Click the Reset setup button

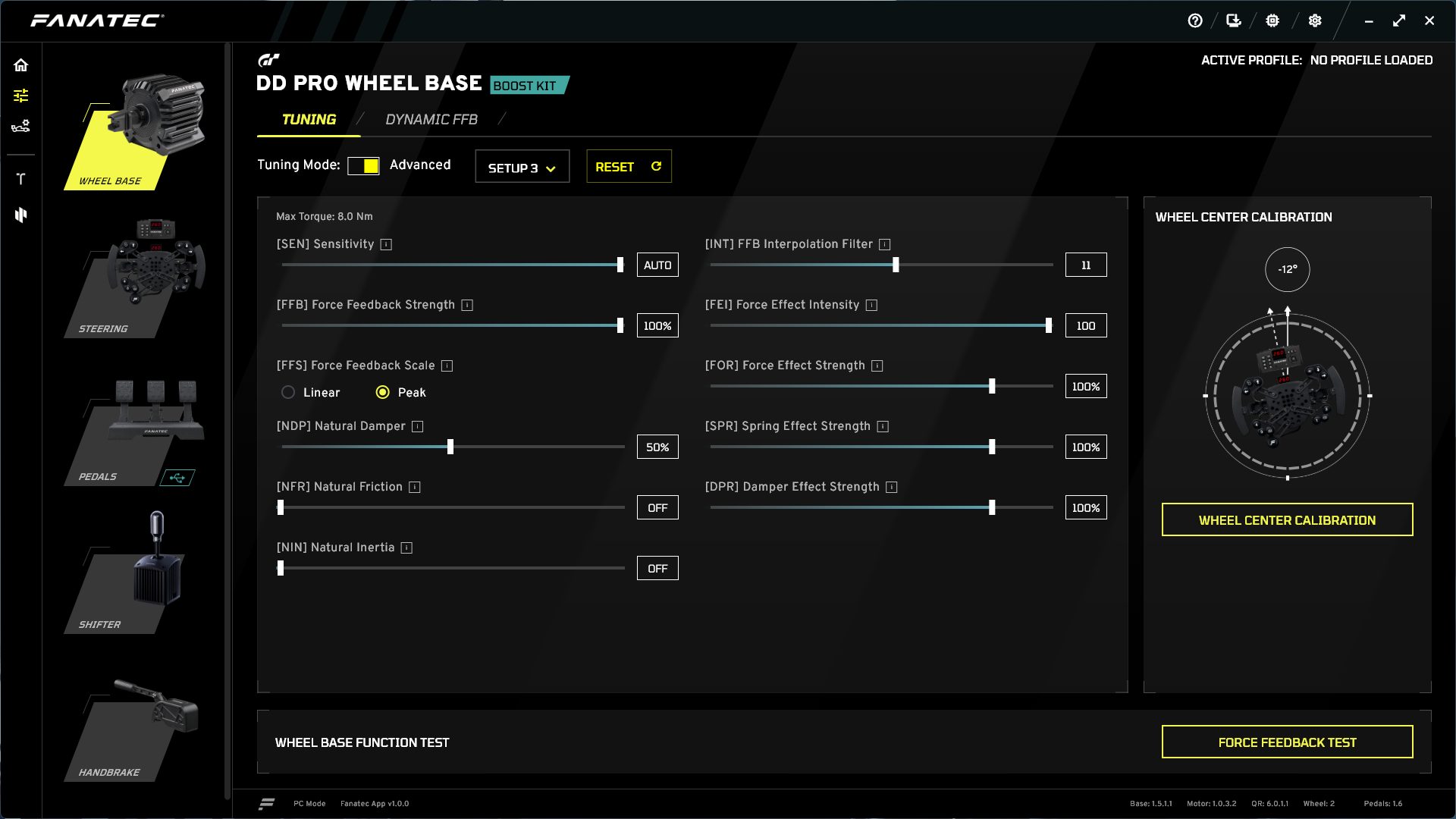coord(628,167)
